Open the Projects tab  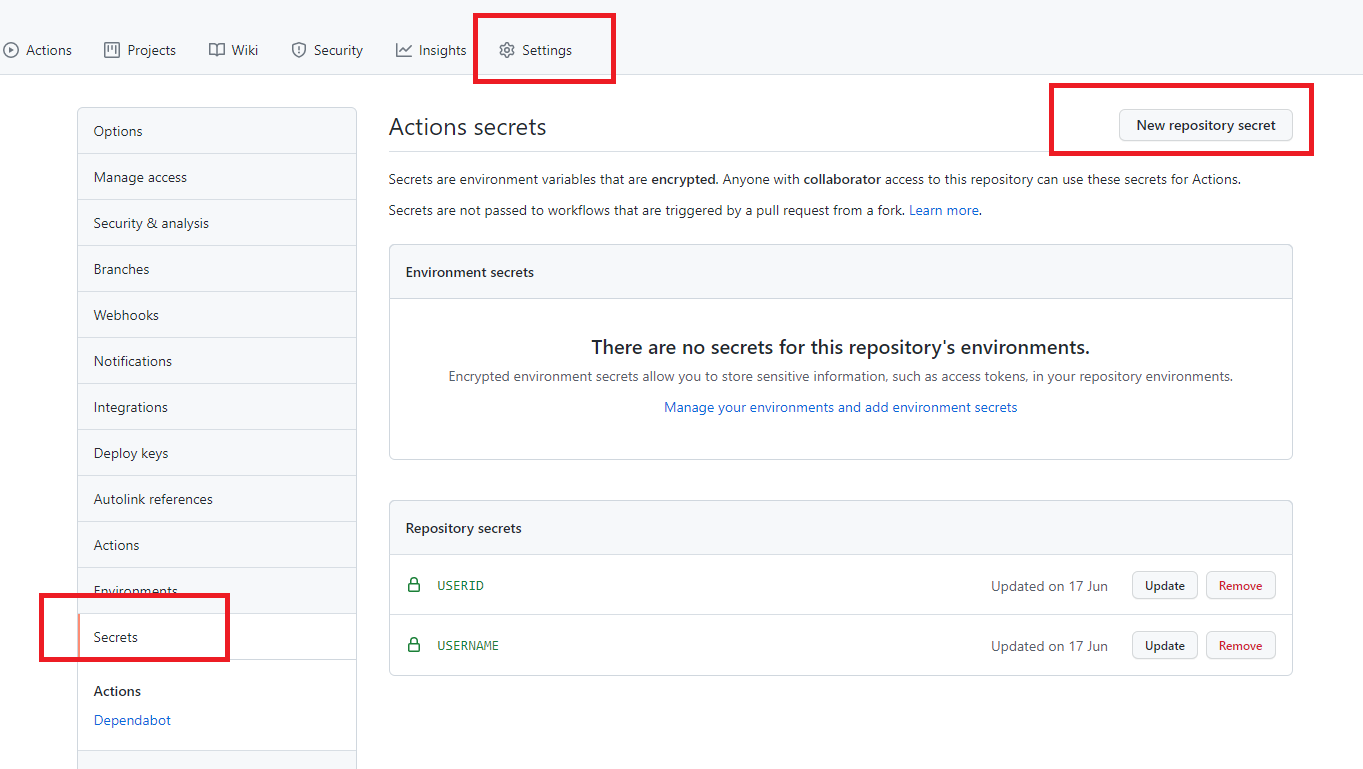click(140, 50)
